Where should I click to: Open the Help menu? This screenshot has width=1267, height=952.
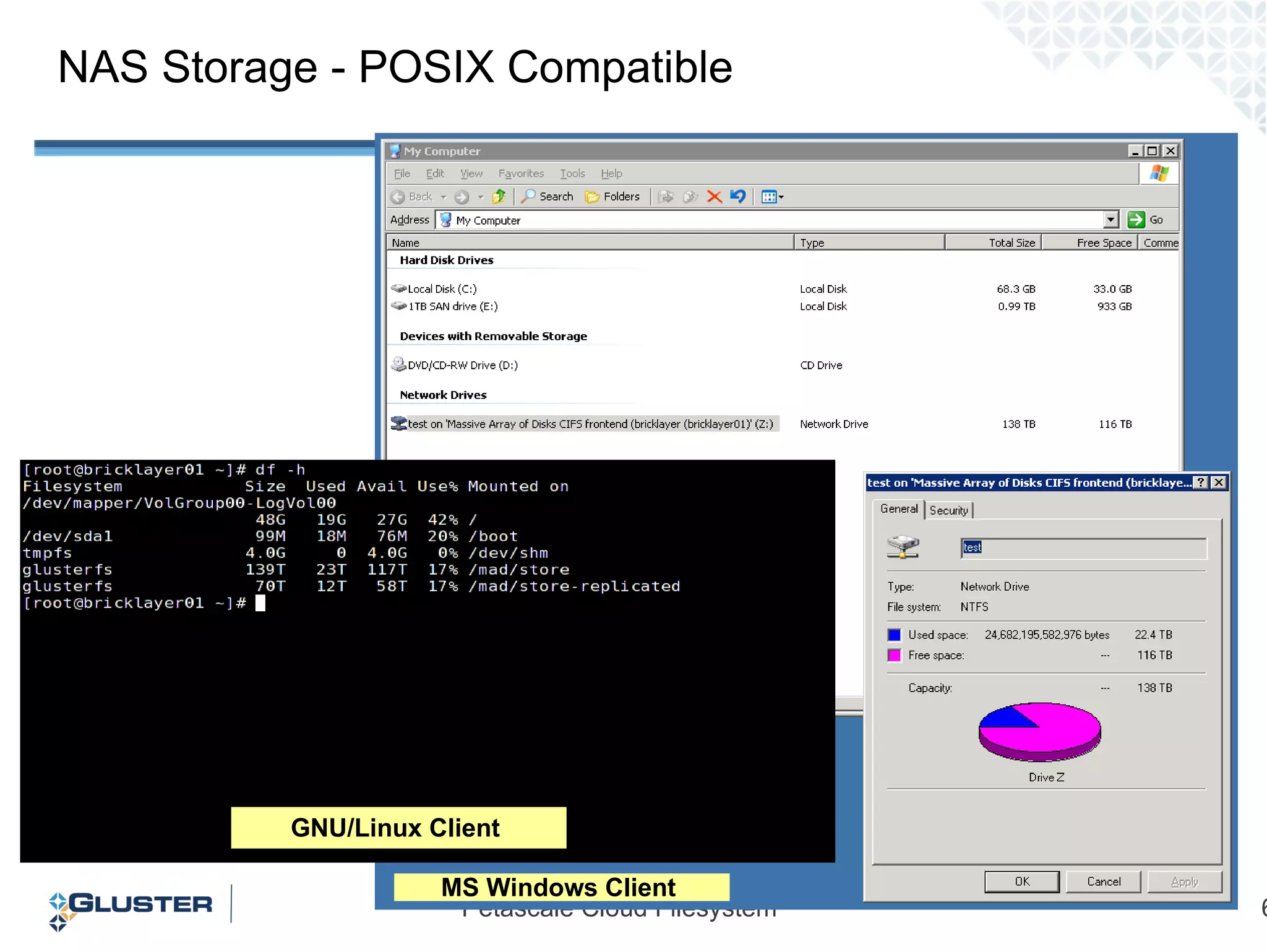pos(611,174)
